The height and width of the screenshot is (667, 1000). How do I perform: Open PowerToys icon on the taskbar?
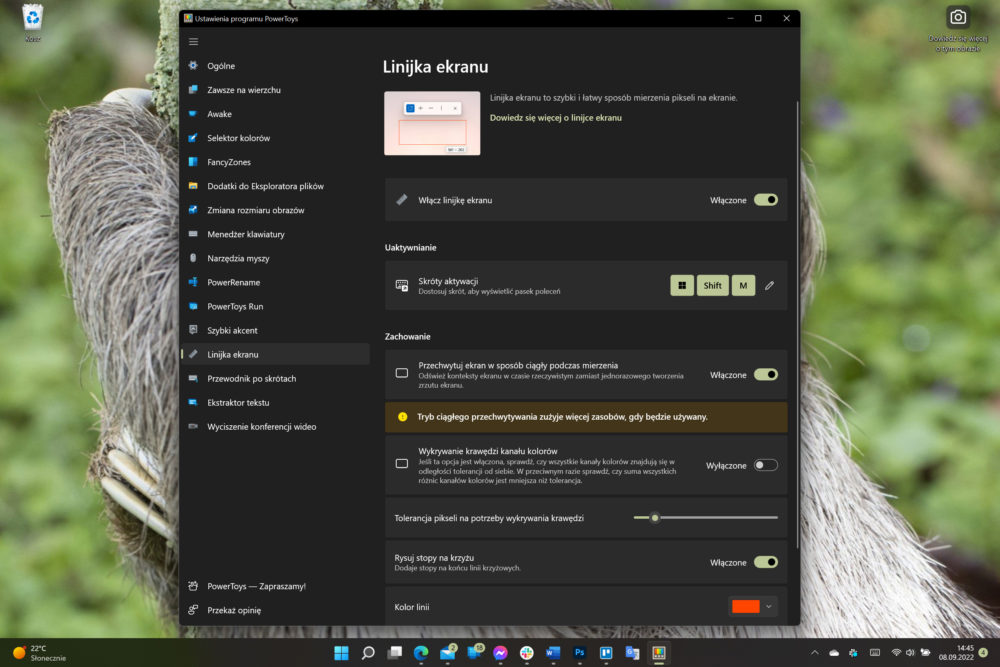[659, 653]
